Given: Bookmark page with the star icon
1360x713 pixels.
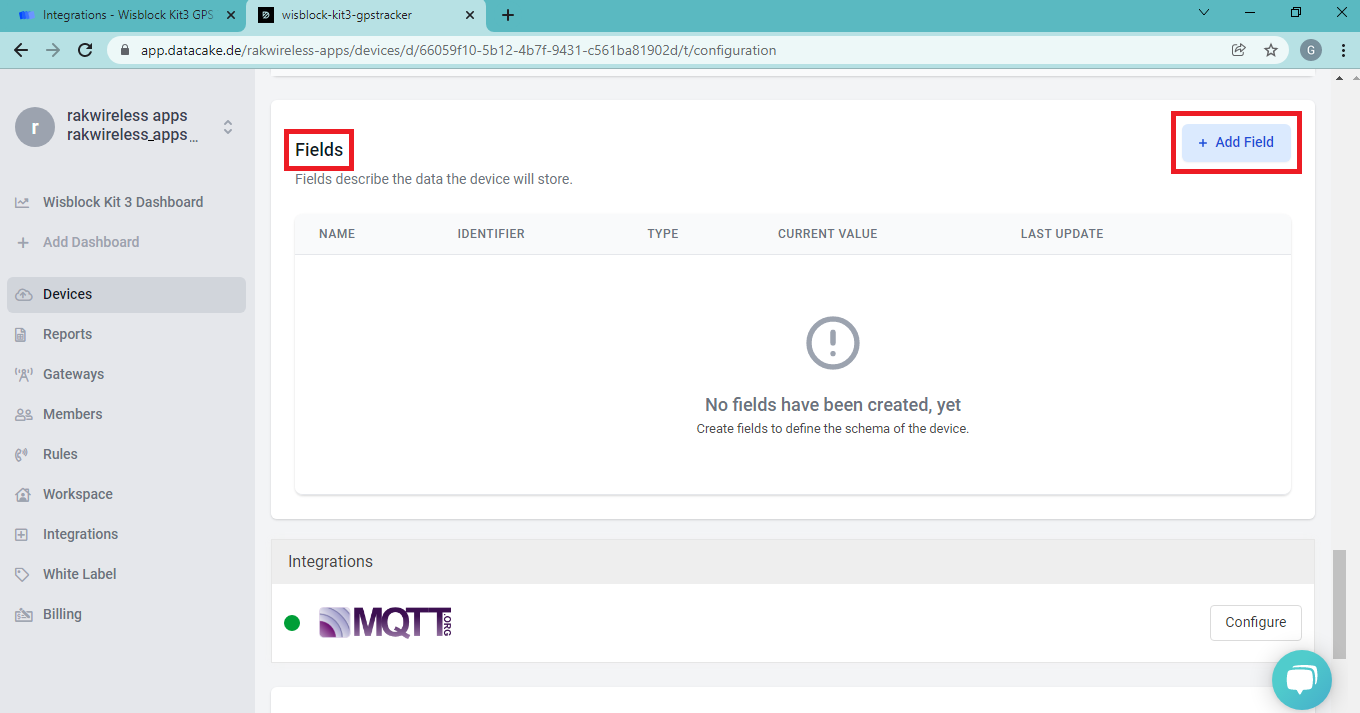Looking at the screenshot, I should click(1271, 50).
